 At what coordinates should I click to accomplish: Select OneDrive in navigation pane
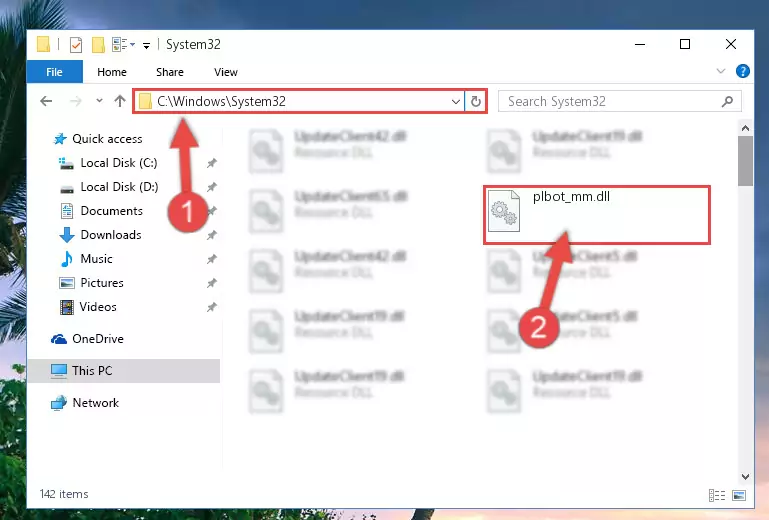pyautogui.click(x=98, y=339)
